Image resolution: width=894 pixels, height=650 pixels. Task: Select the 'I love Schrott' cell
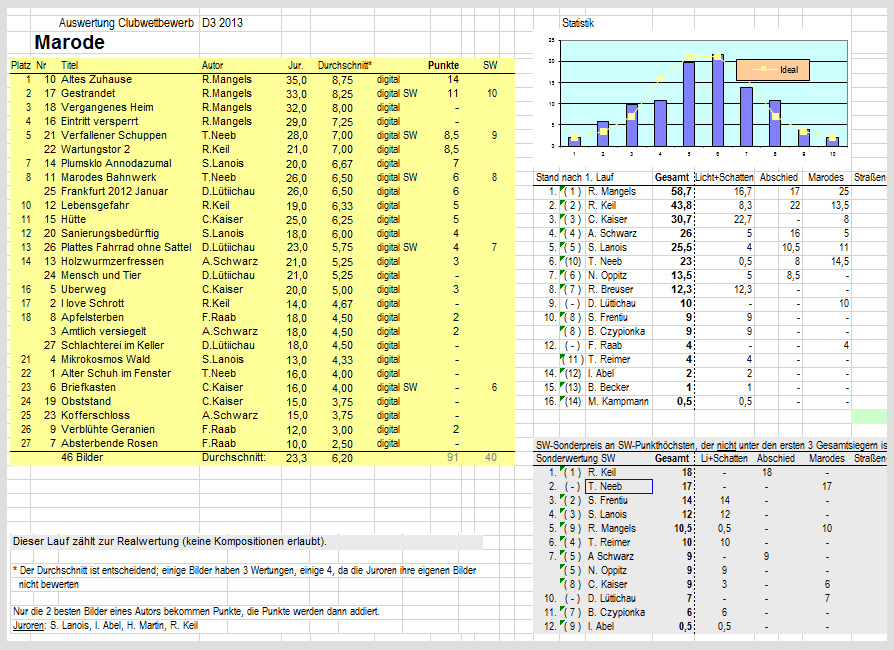coord(92,303)
